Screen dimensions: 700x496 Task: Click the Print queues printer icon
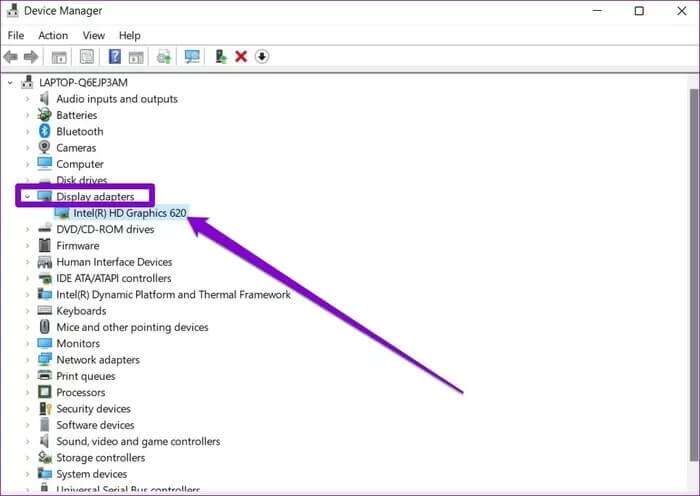(x=44, y=375)
